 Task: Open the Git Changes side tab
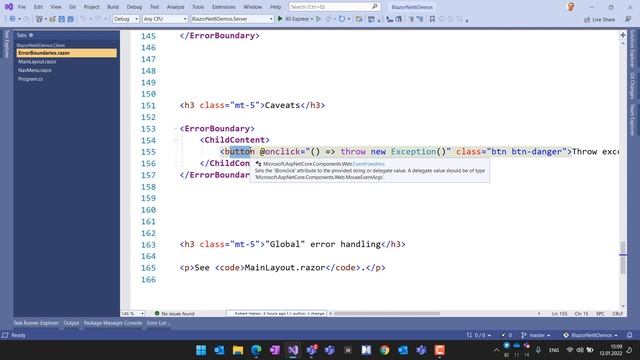[633, 85]
